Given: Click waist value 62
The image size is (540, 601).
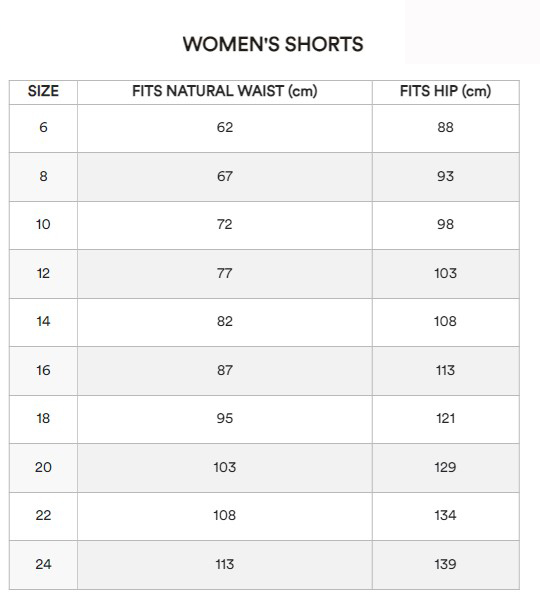Looking at the screenshot, I should click(x=225, y=127).
